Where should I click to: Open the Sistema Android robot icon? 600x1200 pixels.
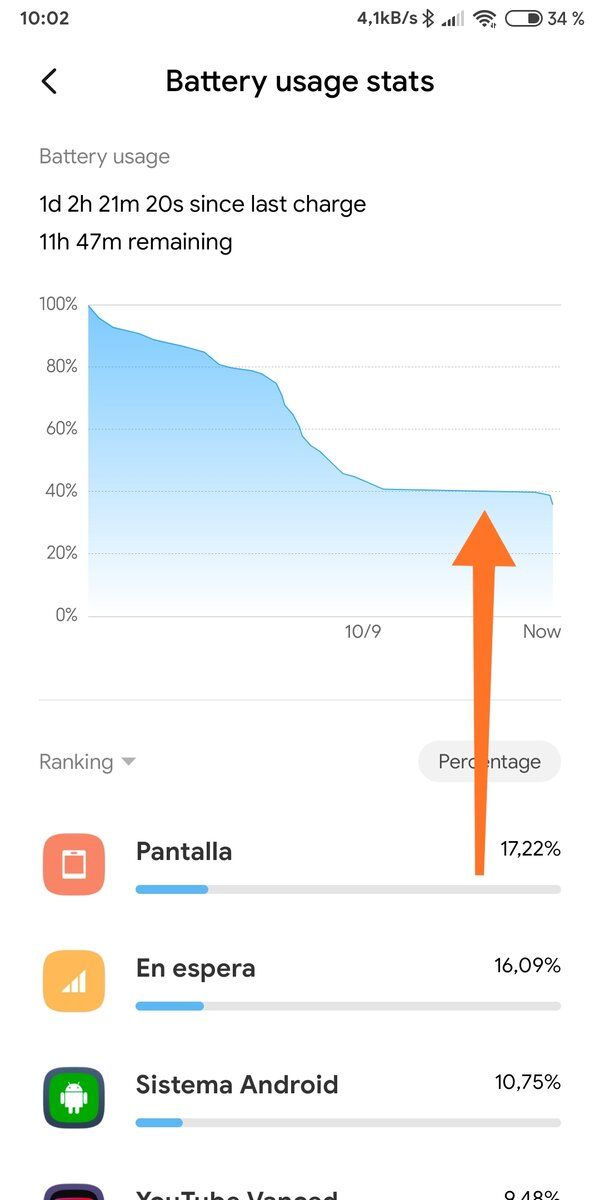click(74, 1098)
